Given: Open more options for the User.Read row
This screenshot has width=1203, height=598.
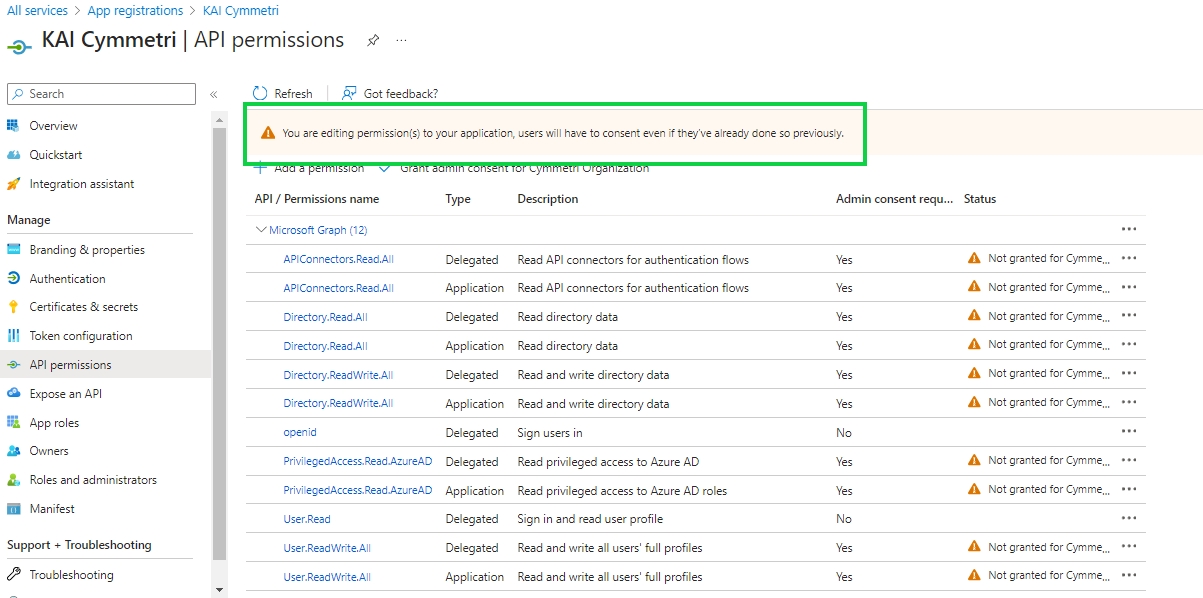Looking at the screenshot, I should (1129, 518).
